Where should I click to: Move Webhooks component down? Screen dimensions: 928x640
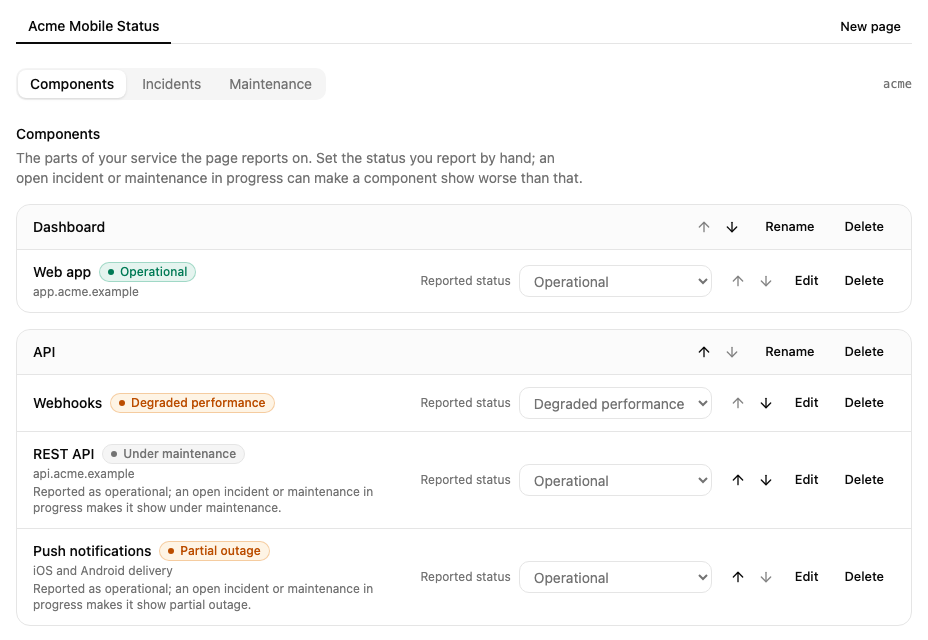click(766, 403)
